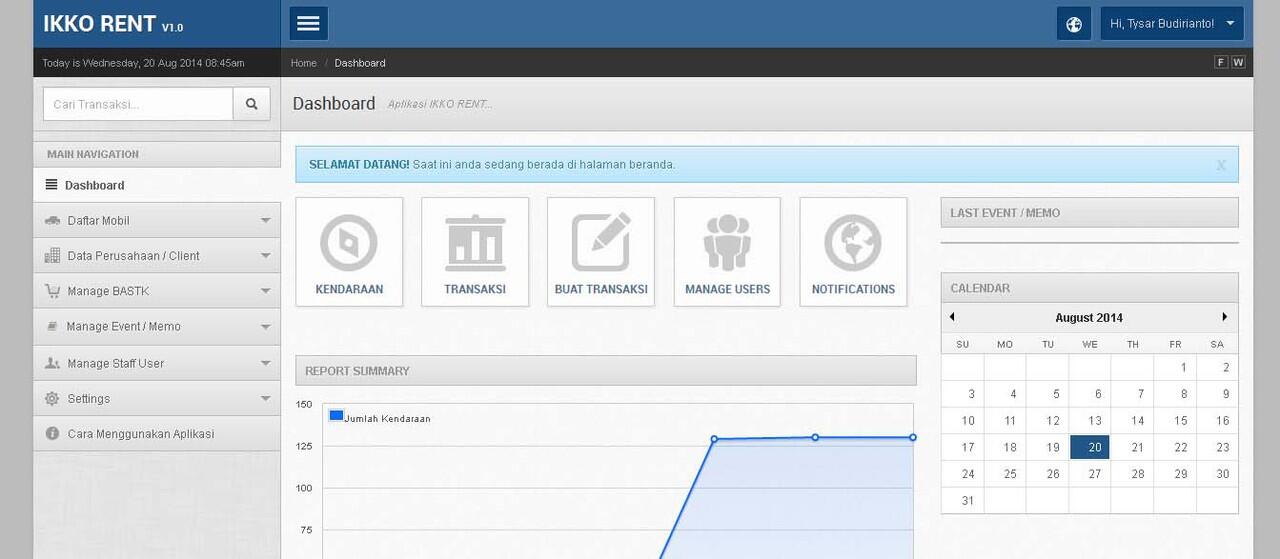Click the Calendar panel header

pos(1089,287)
